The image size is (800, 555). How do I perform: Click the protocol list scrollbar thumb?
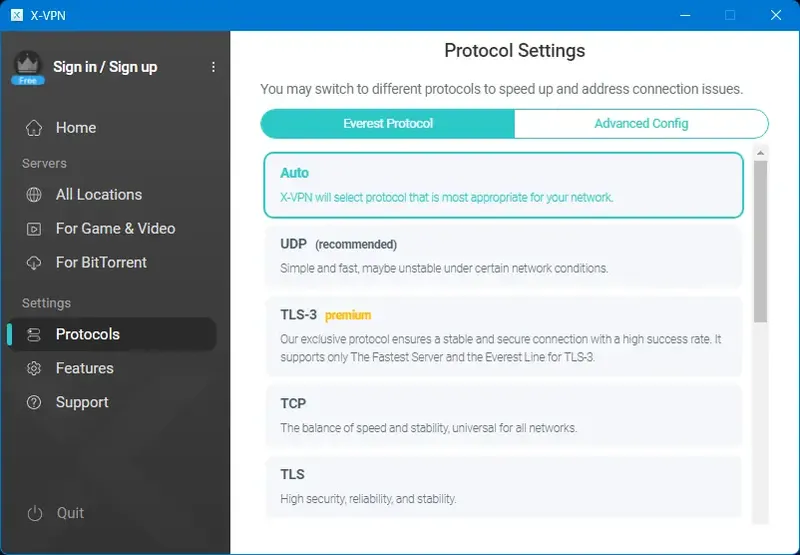tap(760, 240)
